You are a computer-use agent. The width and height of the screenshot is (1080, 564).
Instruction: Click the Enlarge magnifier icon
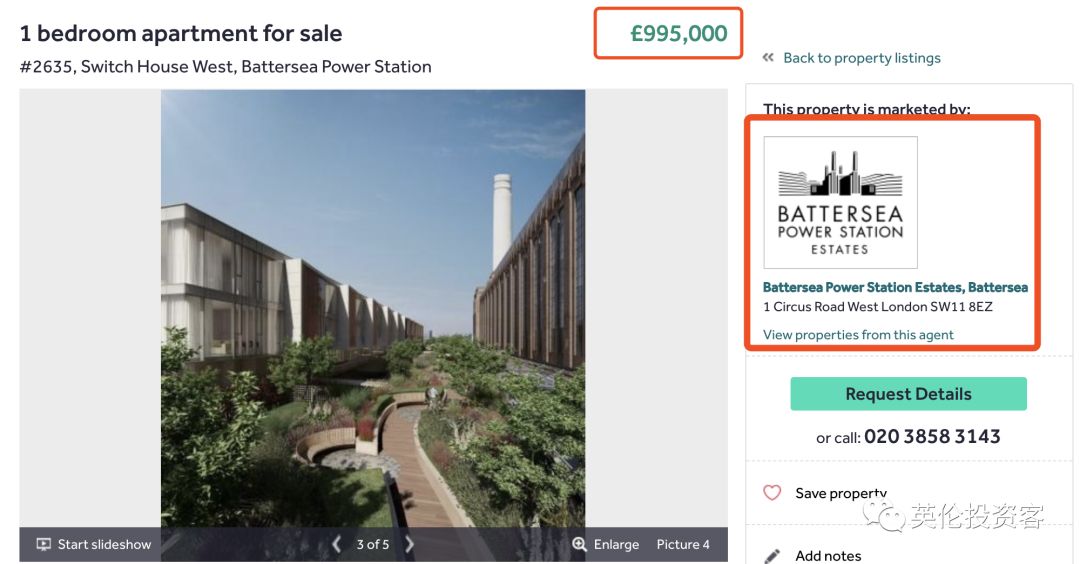(x=579, y=545)
